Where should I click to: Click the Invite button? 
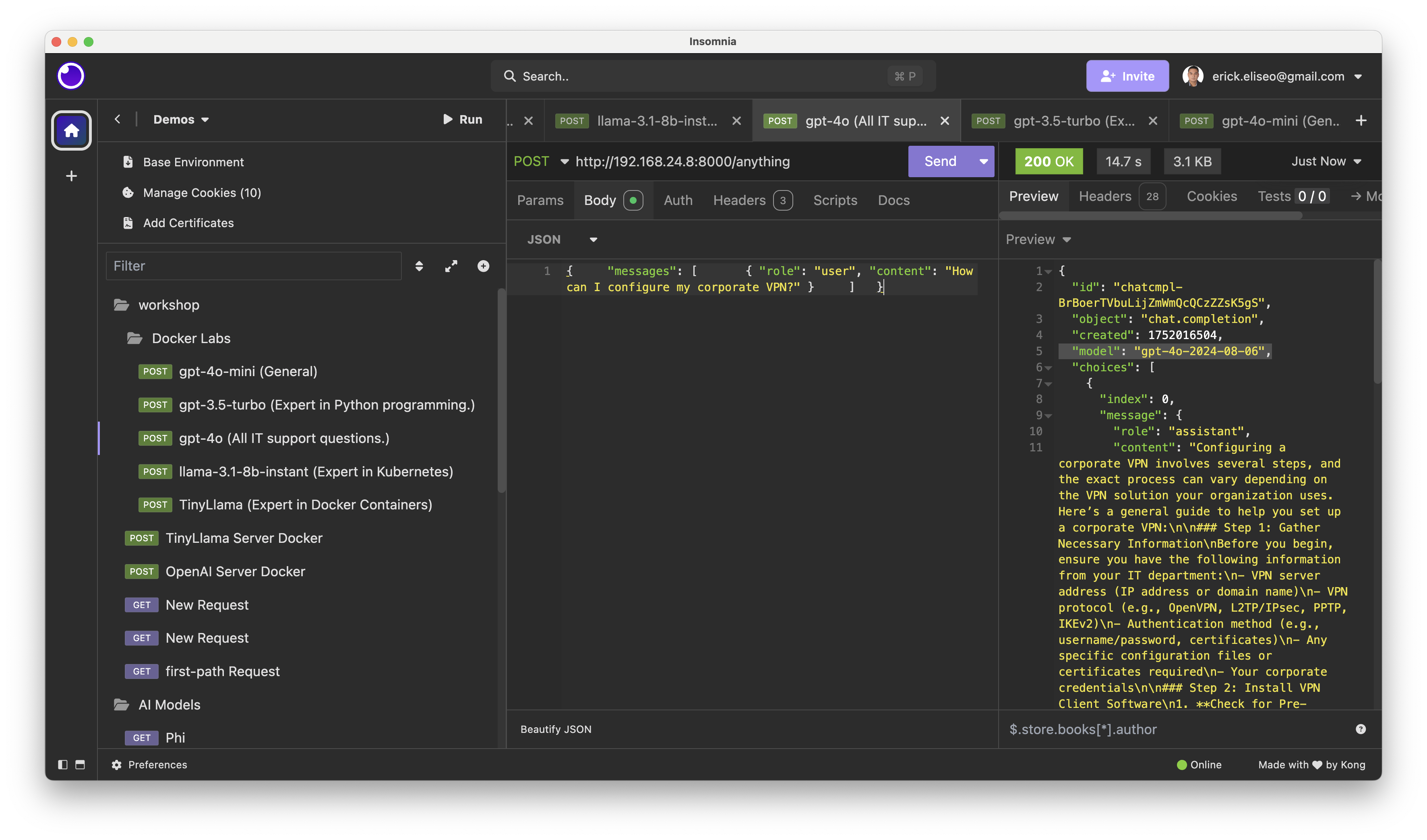(1127, 76)
